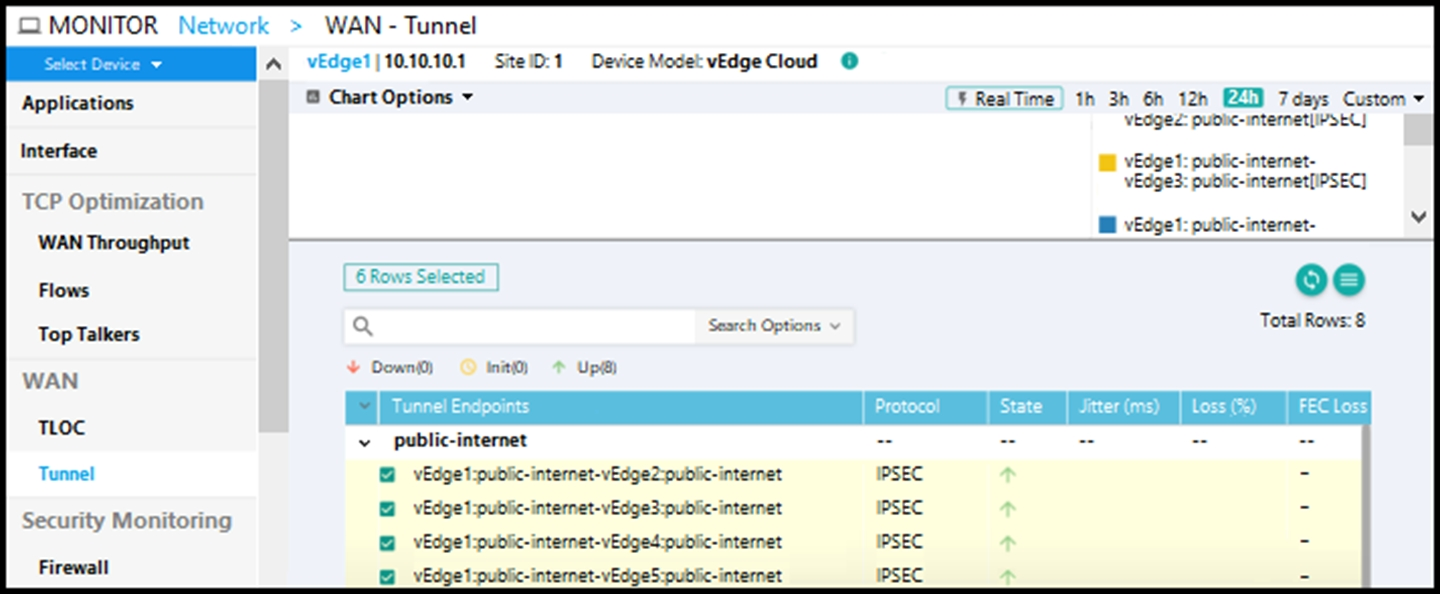Select the 6h time range
Viewport: 1440px width, 594px height.
tap(1153, 98)
